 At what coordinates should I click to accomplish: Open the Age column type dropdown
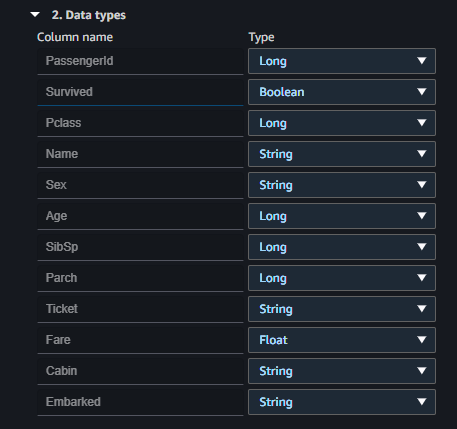click(342, 216)
